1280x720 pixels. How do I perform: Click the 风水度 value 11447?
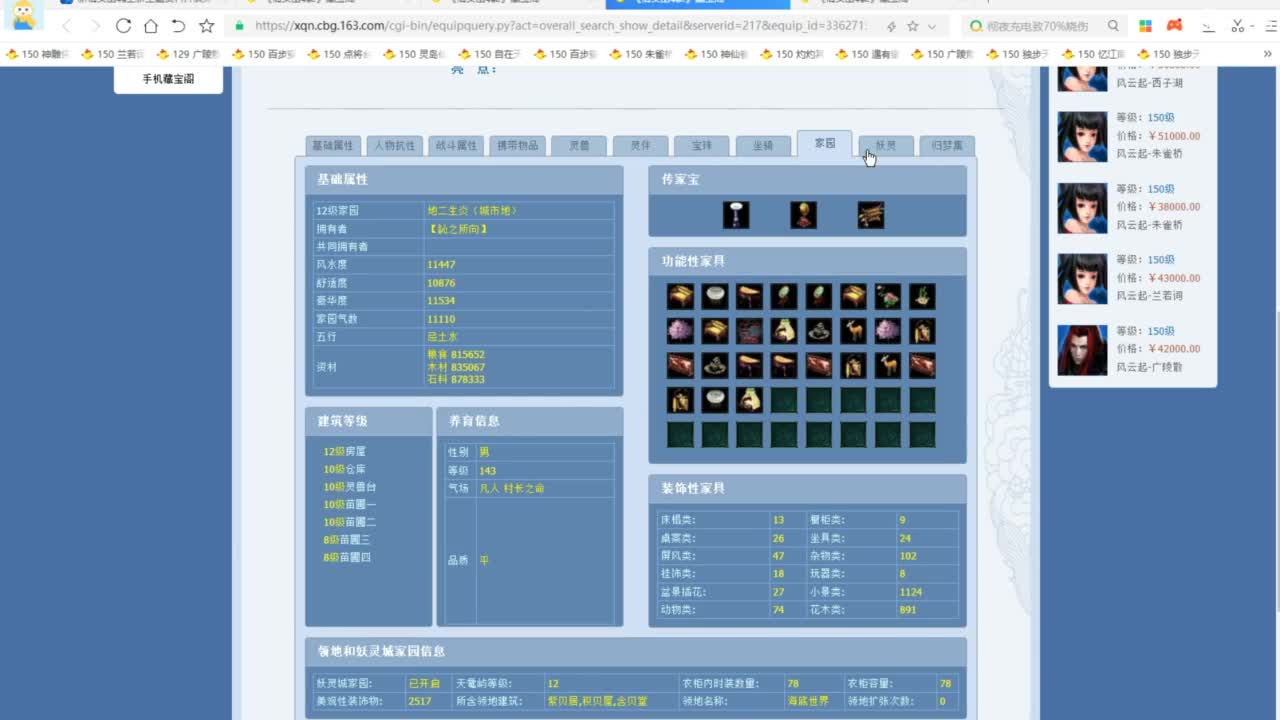click(x=441, y=265)
